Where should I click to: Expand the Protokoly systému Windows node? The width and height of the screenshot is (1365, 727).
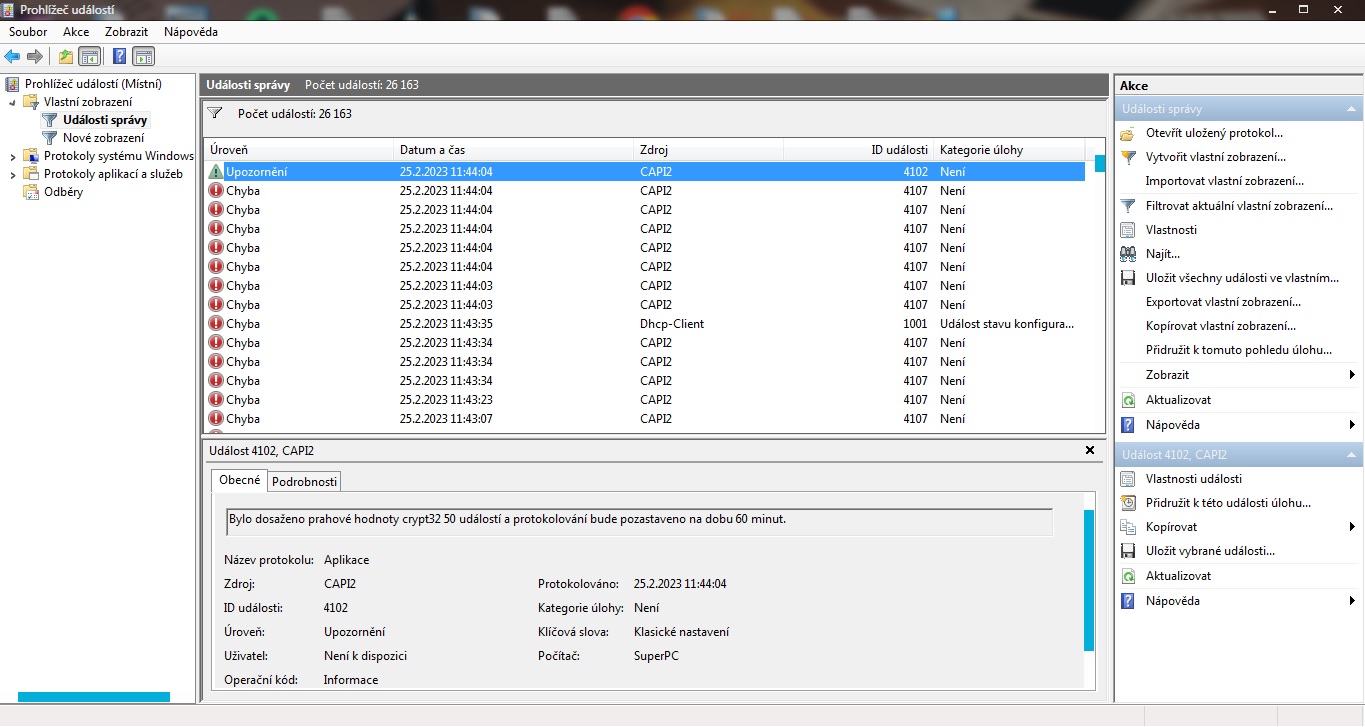pos(13,156)
